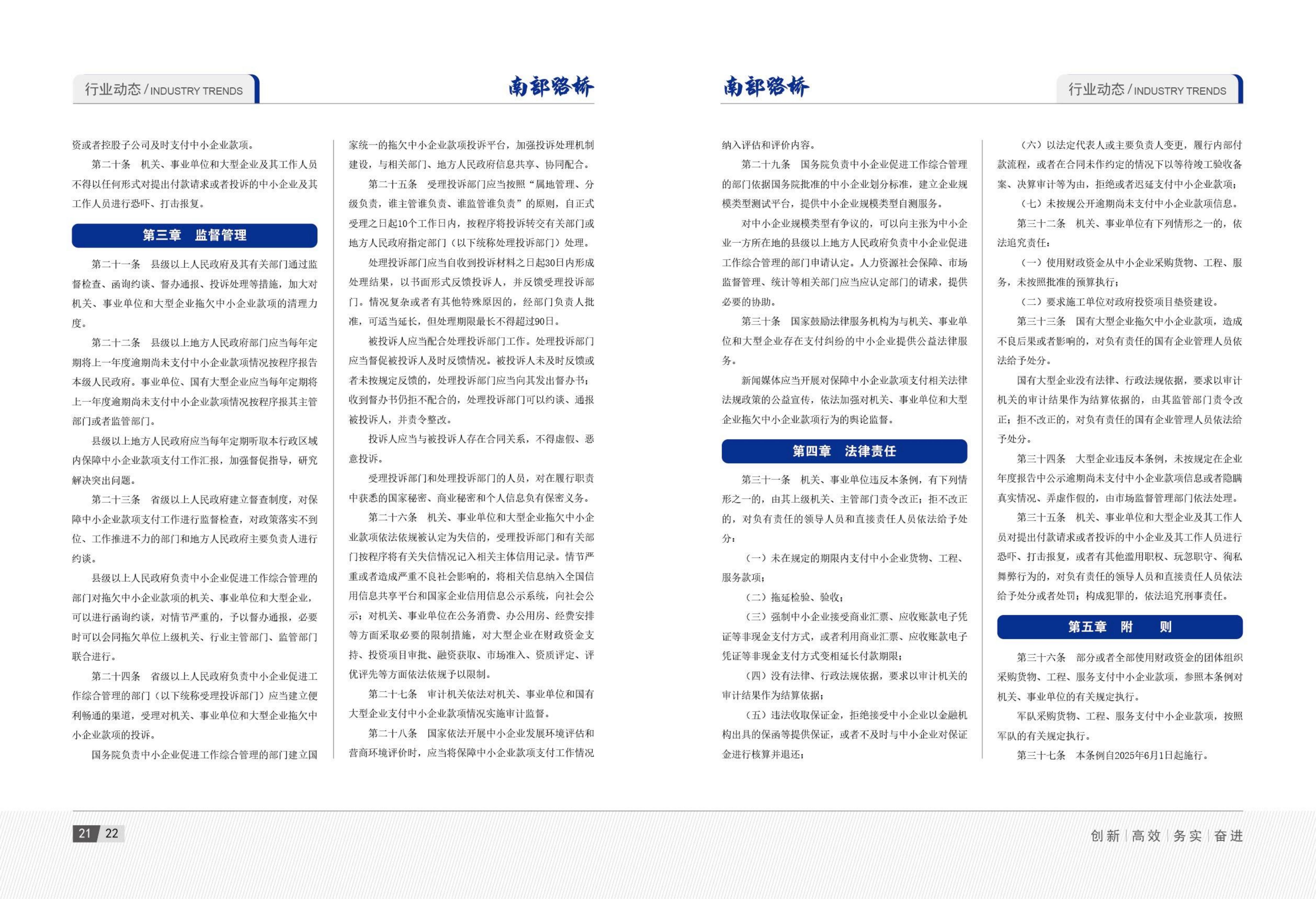Click the line 必要的协助。
1316x899 pixels.
coord(749,301)
